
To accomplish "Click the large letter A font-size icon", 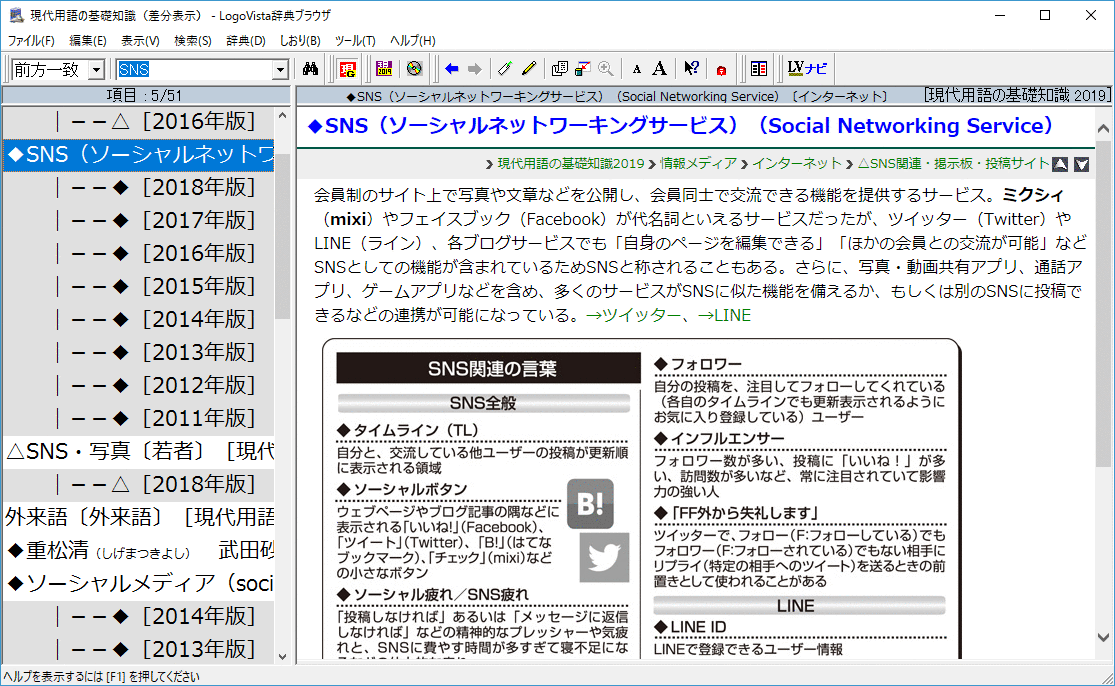I will 659,69.
